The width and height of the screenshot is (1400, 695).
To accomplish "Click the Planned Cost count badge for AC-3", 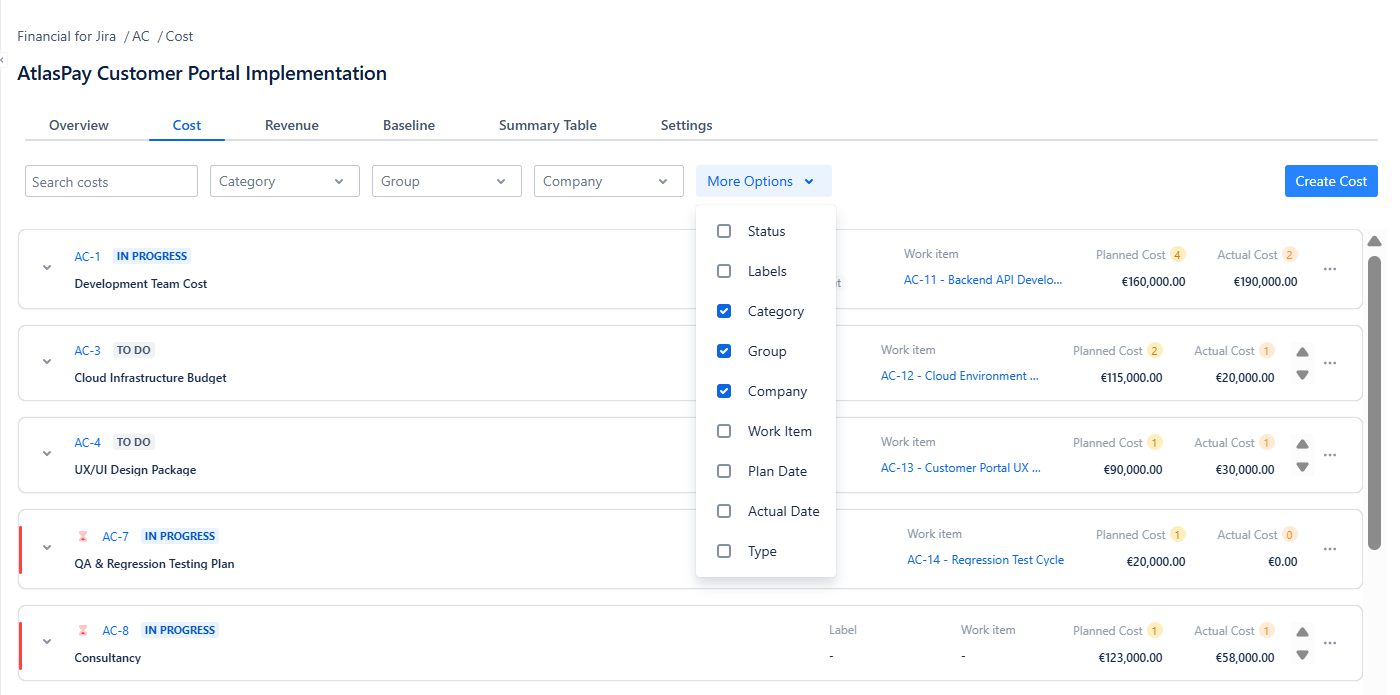I will tap(1155, 351).
